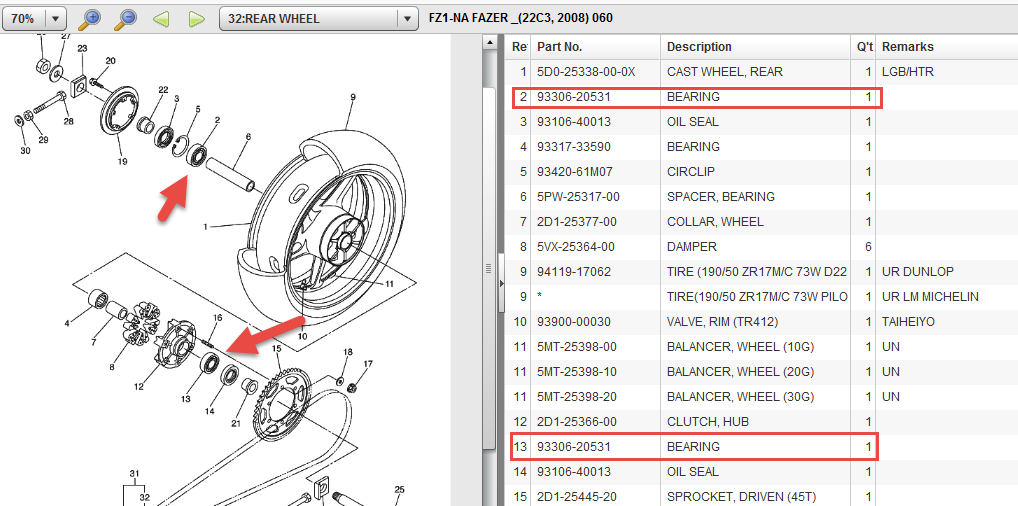Image resolution: width=1018 pixels, height=506 pixels.
Task: Expand the 32:REAR WHEEL section dropdown
Action: pyautogui.click(x=406, y=18)
